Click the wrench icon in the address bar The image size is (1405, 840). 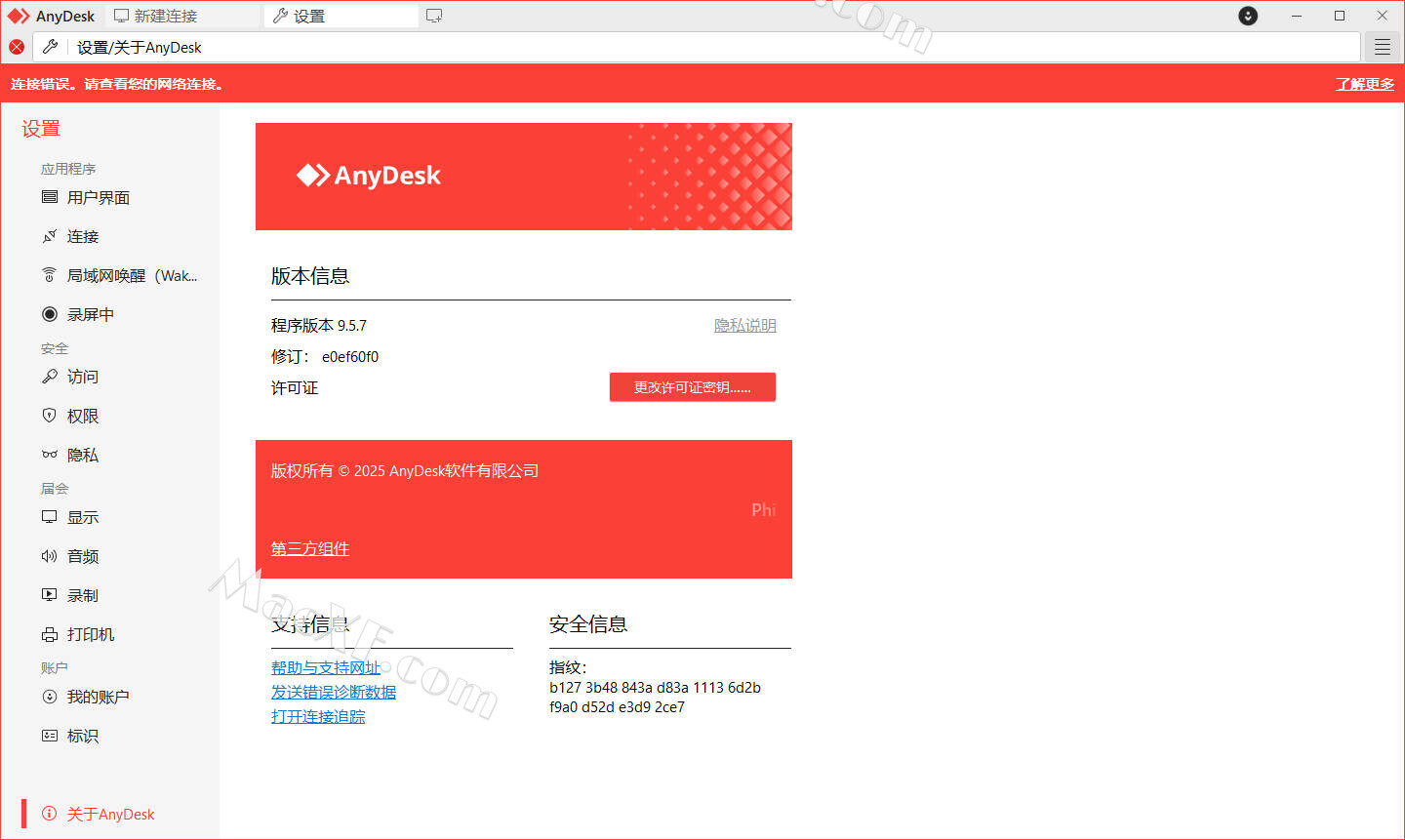(x=51, y=47)
